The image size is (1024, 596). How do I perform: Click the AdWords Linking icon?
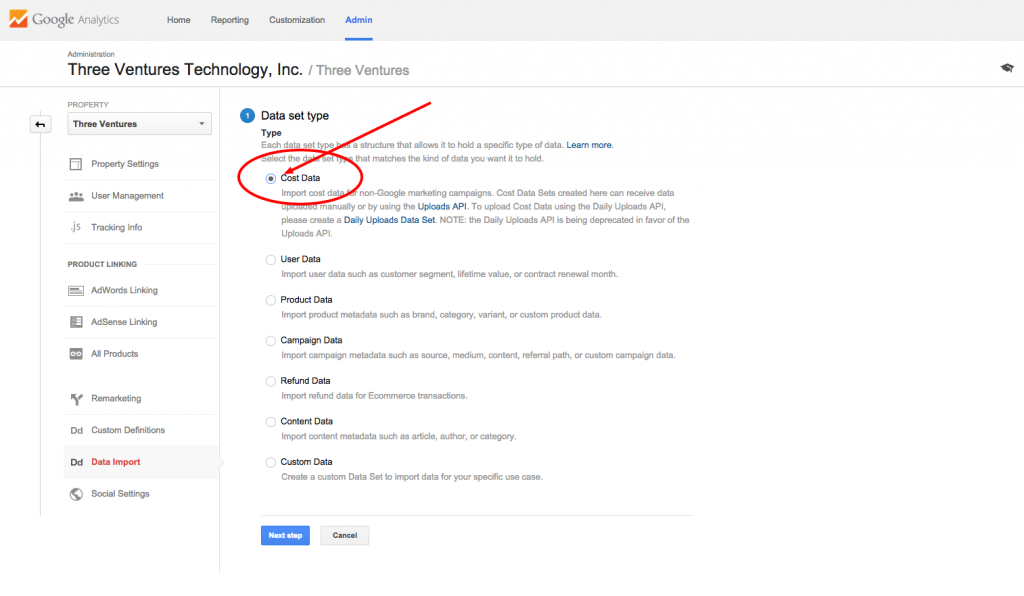[x=76, y=290]
